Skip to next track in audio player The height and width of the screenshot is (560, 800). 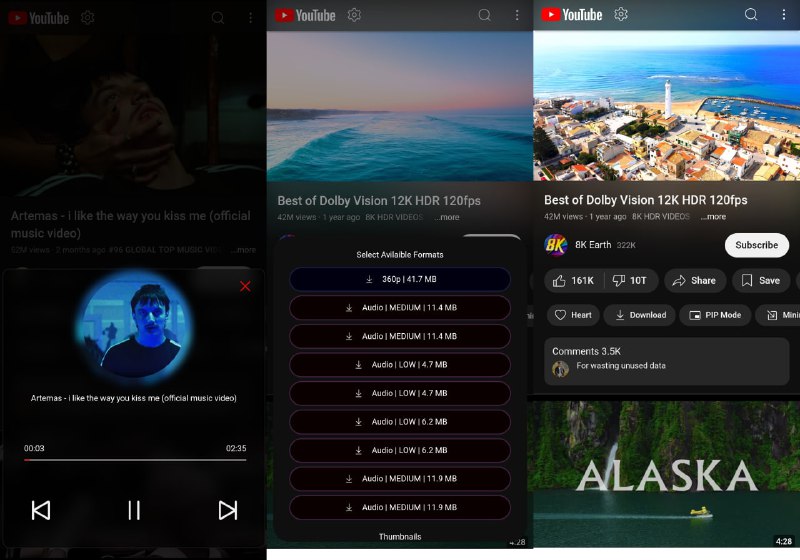click(227, 510)
